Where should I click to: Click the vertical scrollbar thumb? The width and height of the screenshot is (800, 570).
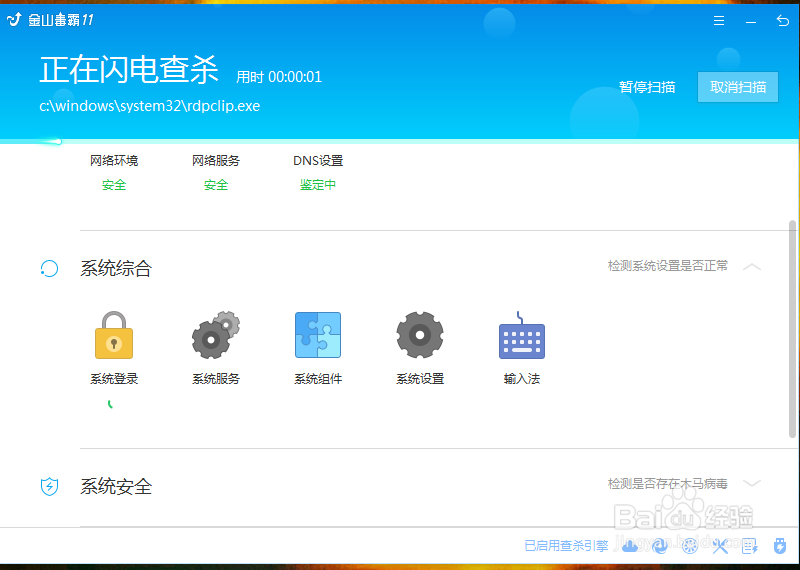coord(792,329)
